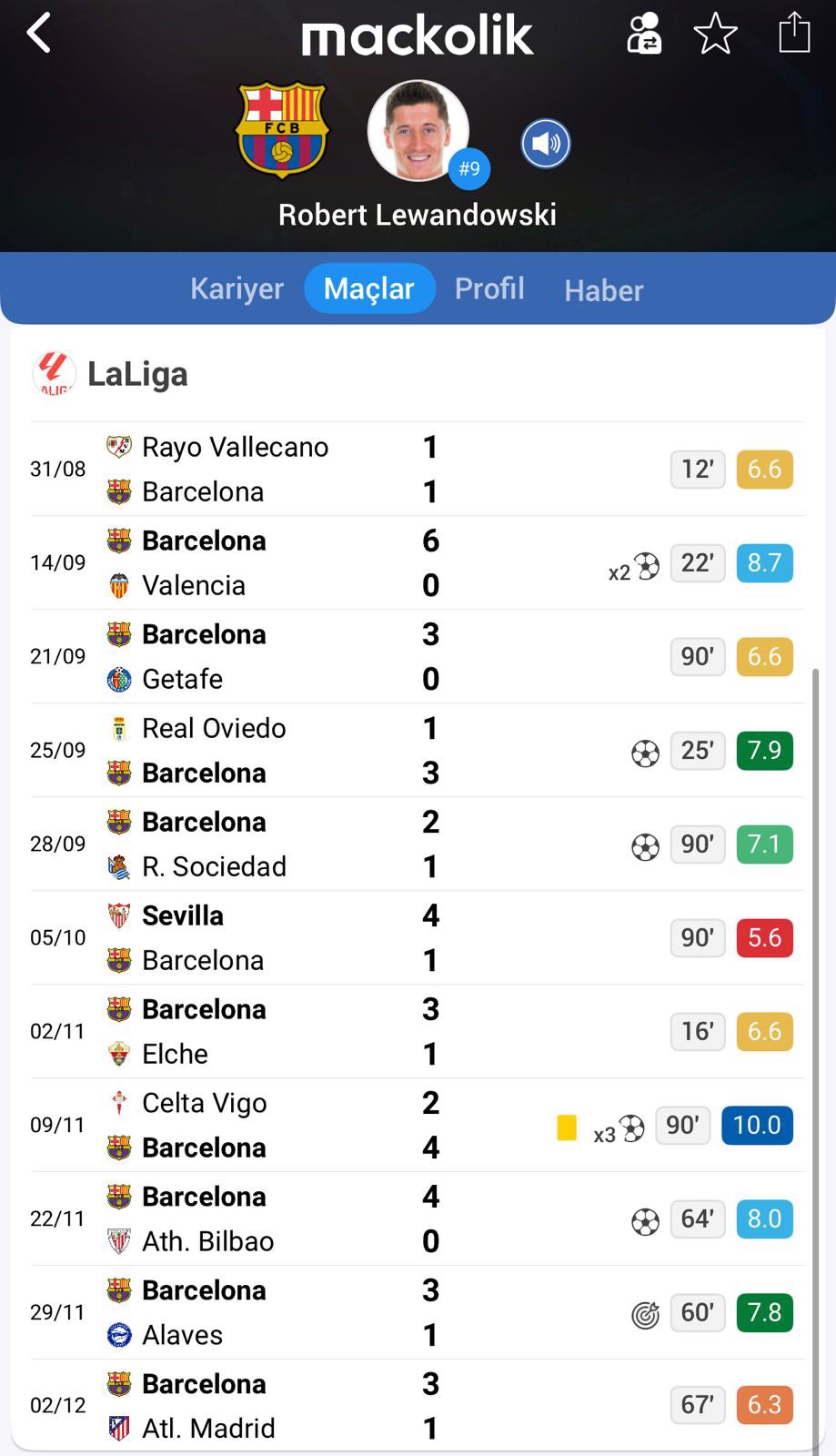Screen dimensions: 836x1456
Task: Select the Maçlar tab
Action: click(368, 288)
